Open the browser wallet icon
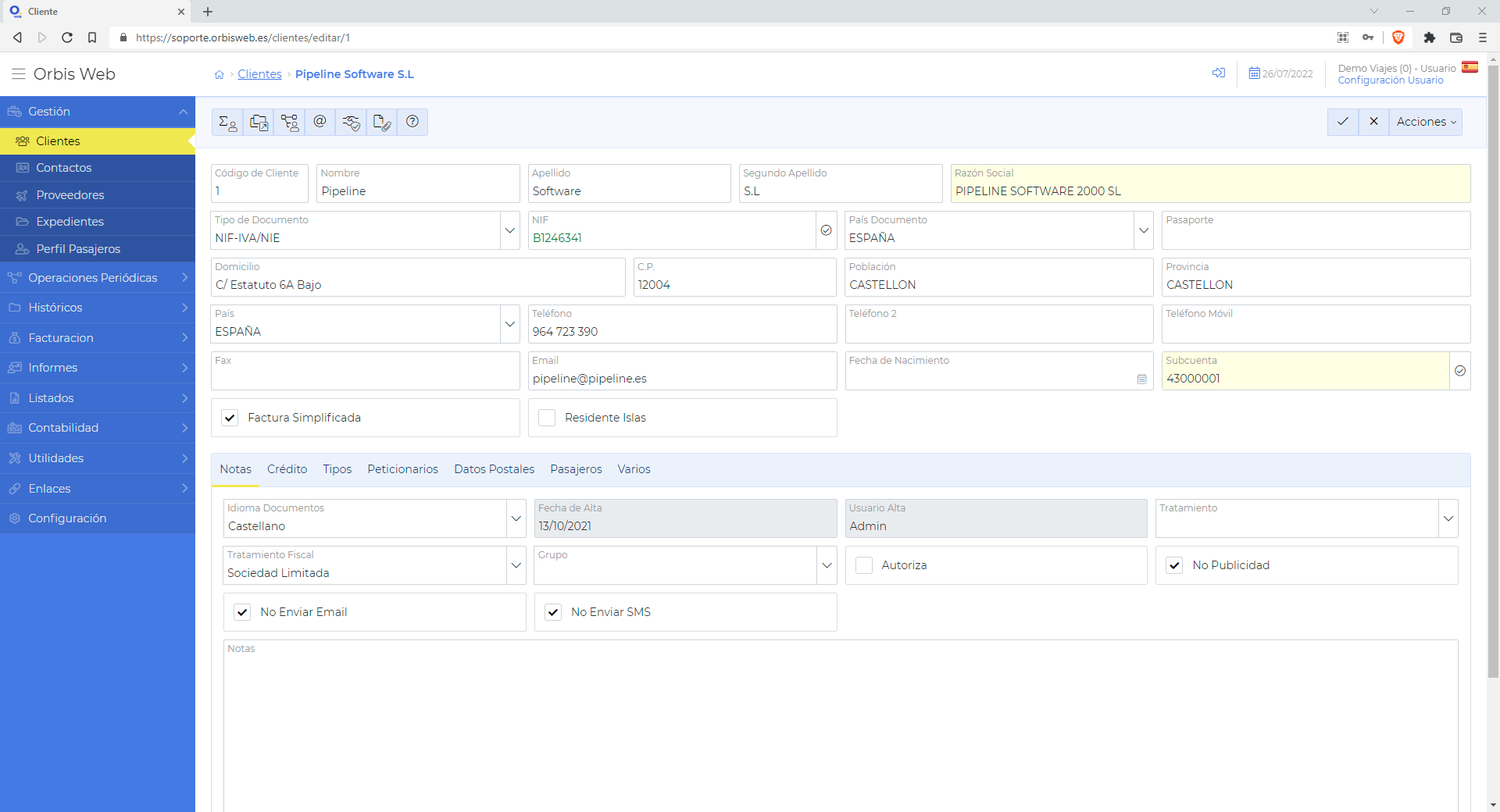Screen dimensions: 1500x812 1456,37
